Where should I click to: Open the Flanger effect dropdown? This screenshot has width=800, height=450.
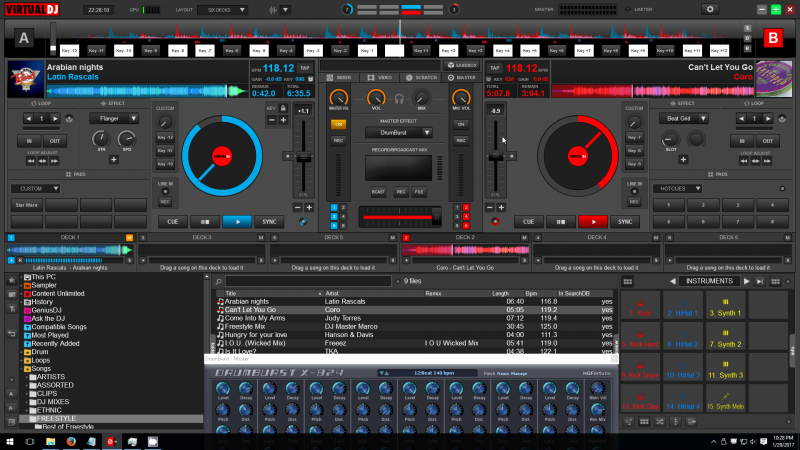pos(113,118)
